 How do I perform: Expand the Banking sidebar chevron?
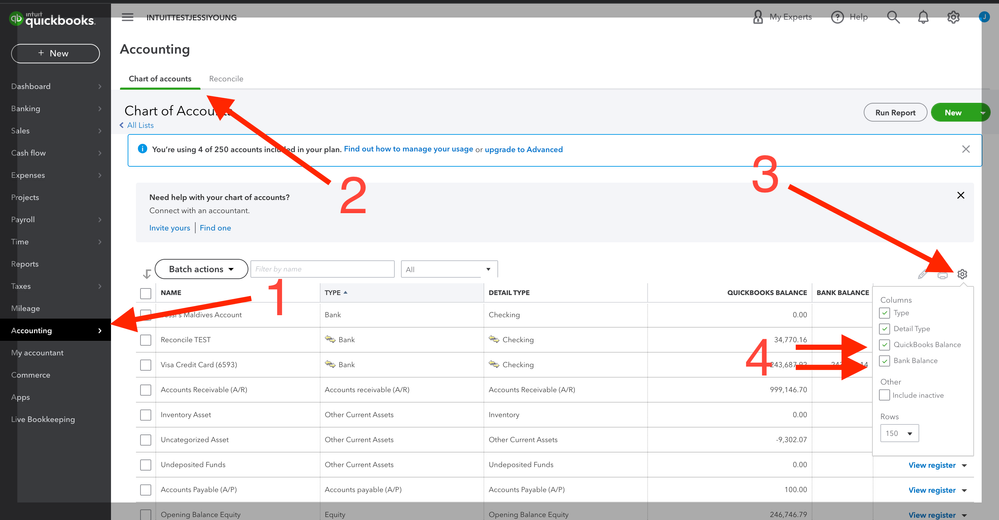click(x=100, y=108)
